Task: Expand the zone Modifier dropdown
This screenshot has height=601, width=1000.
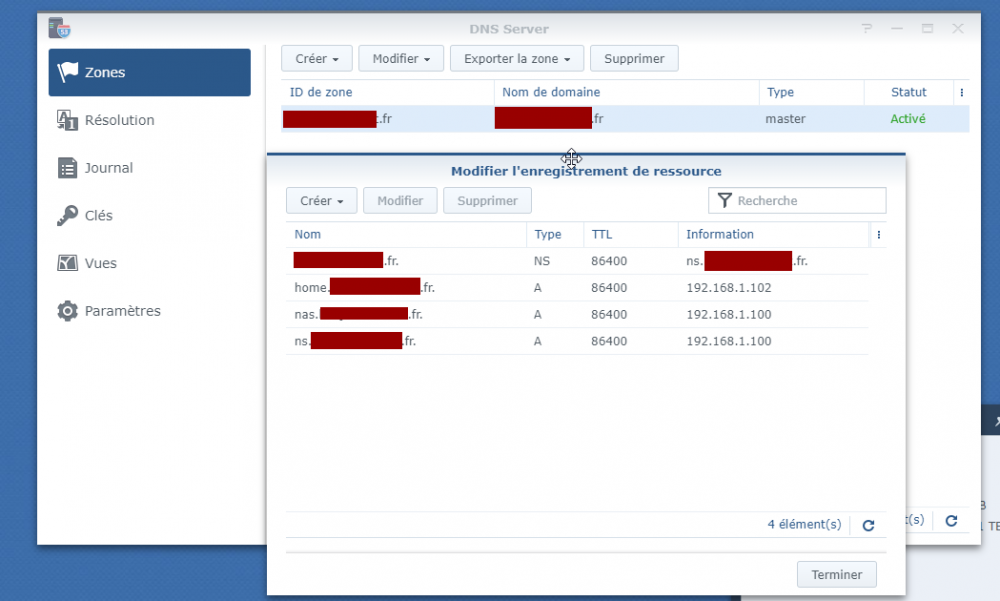Action: point(400,59)
